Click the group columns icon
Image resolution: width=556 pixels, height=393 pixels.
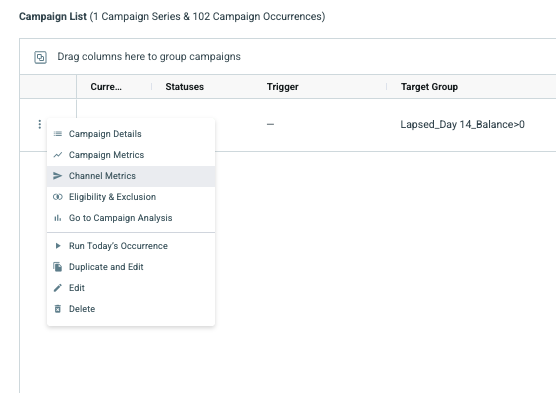[x=40, y=57]
